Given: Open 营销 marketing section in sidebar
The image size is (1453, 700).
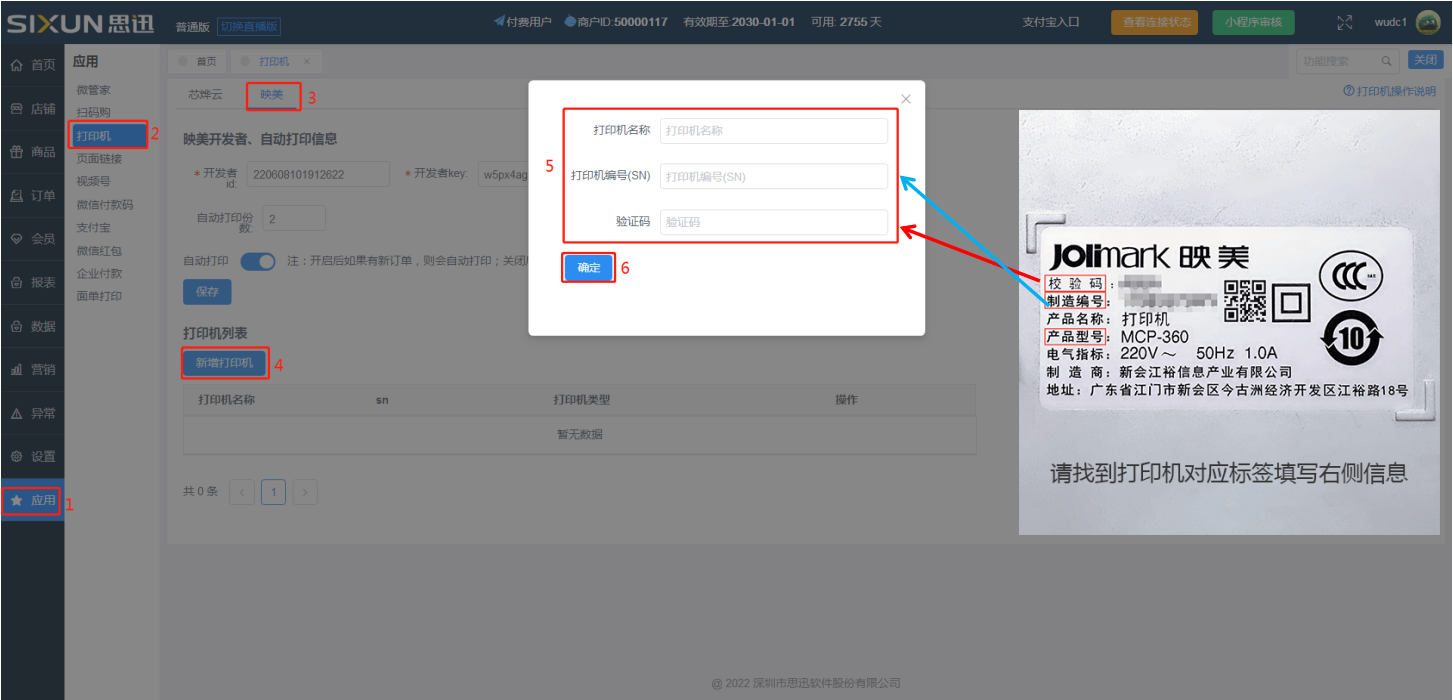Looking at the screenshot, I should coord(32,370).
